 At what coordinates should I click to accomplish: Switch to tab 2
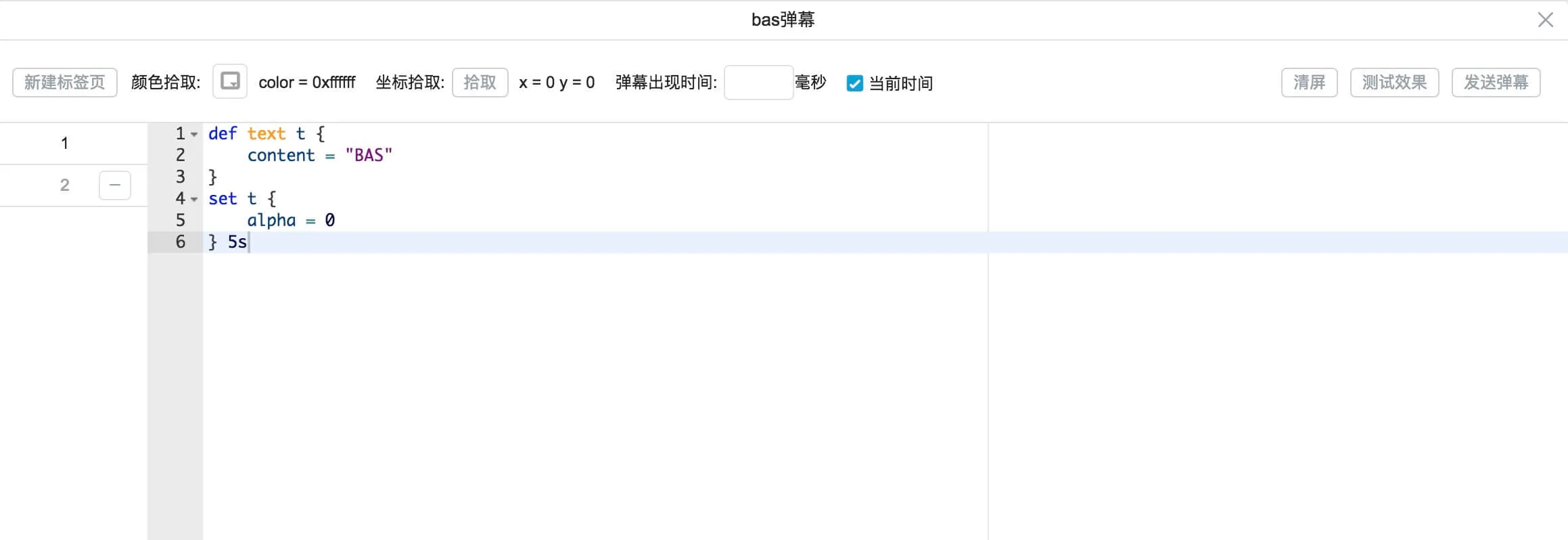(65, 185)
